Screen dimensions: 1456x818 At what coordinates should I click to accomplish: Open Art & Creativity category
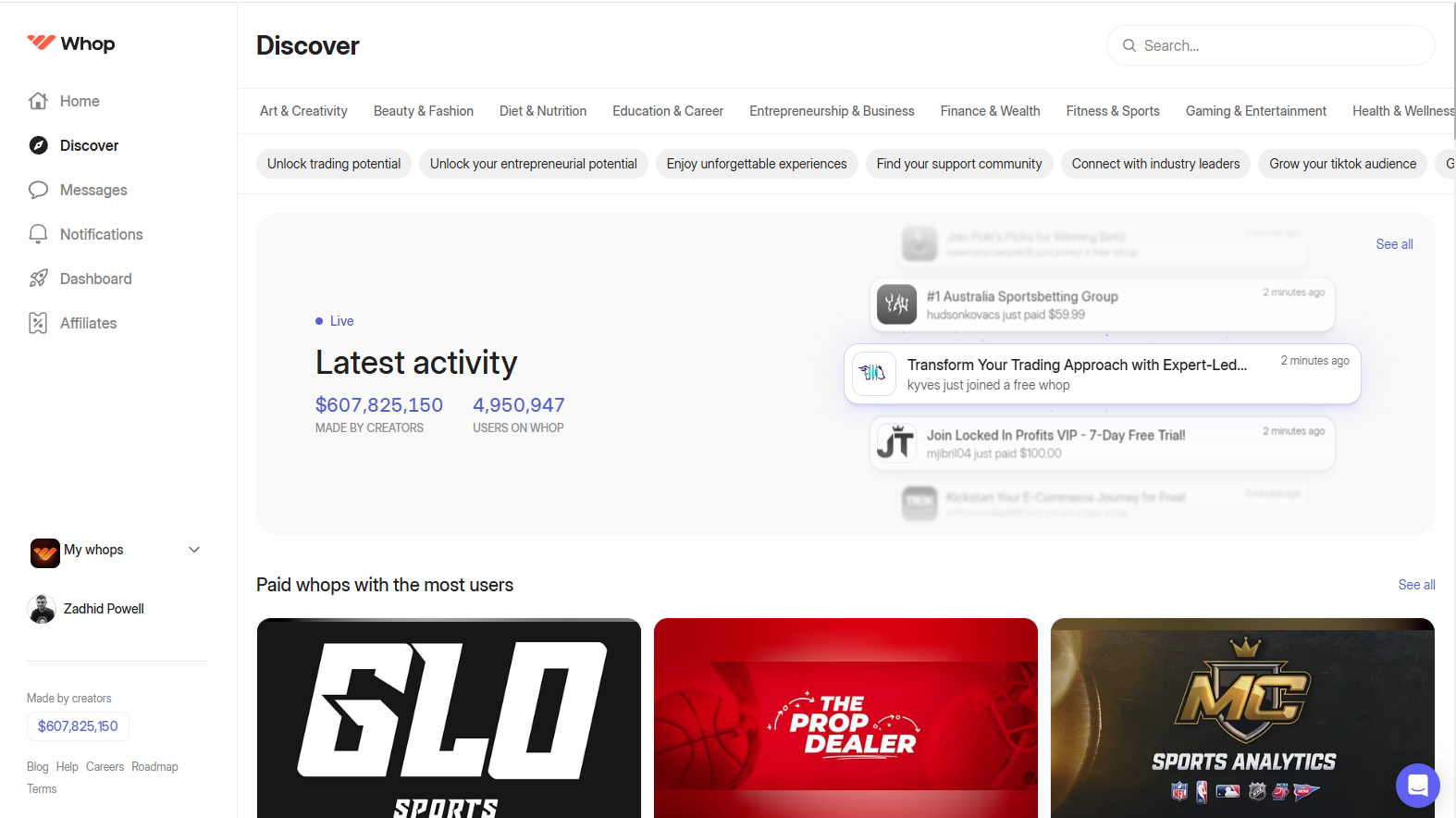point(303,111)
